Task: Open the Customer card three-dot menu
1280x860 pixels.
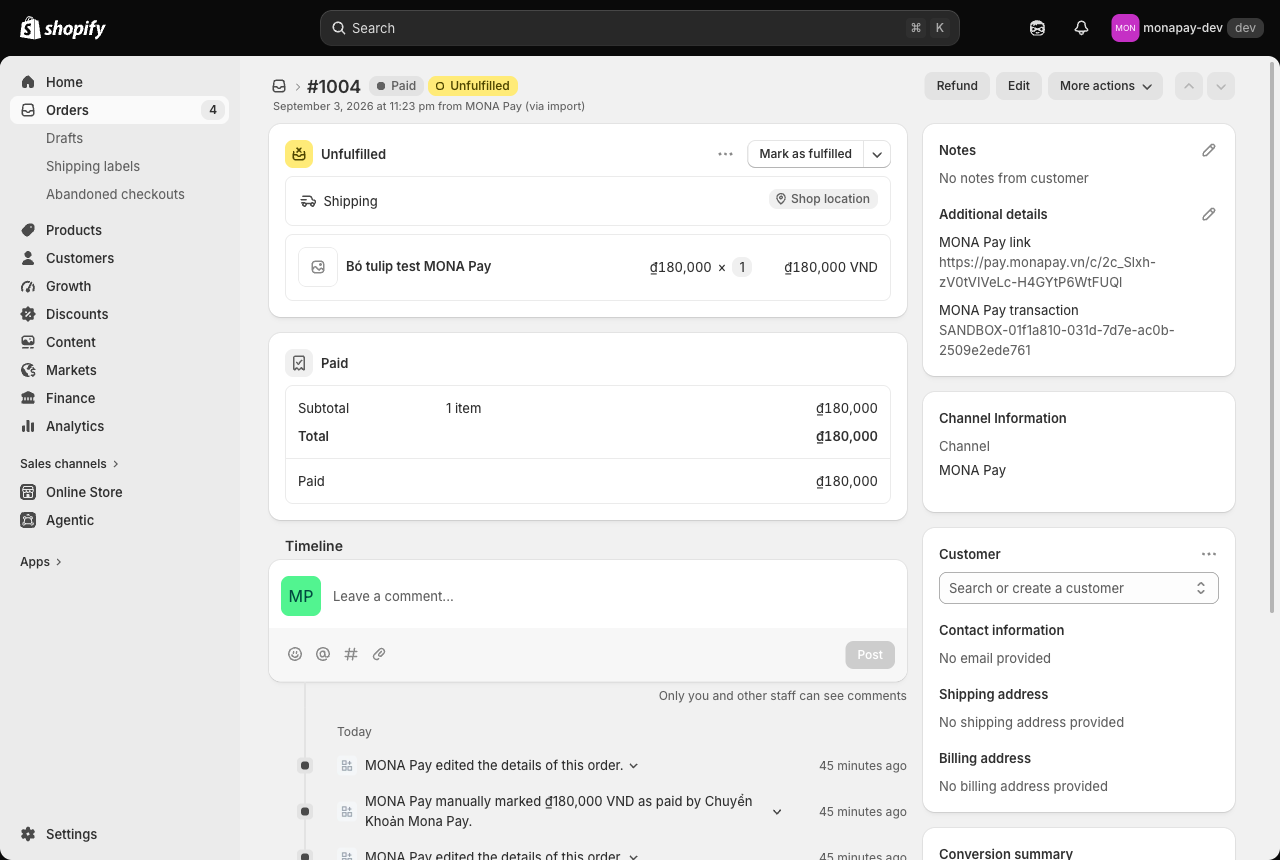Action: (1209, 554)
